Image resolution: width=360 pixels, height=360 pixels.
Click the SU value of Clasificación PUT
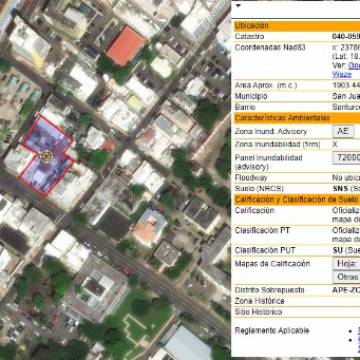tap(337, 250)
